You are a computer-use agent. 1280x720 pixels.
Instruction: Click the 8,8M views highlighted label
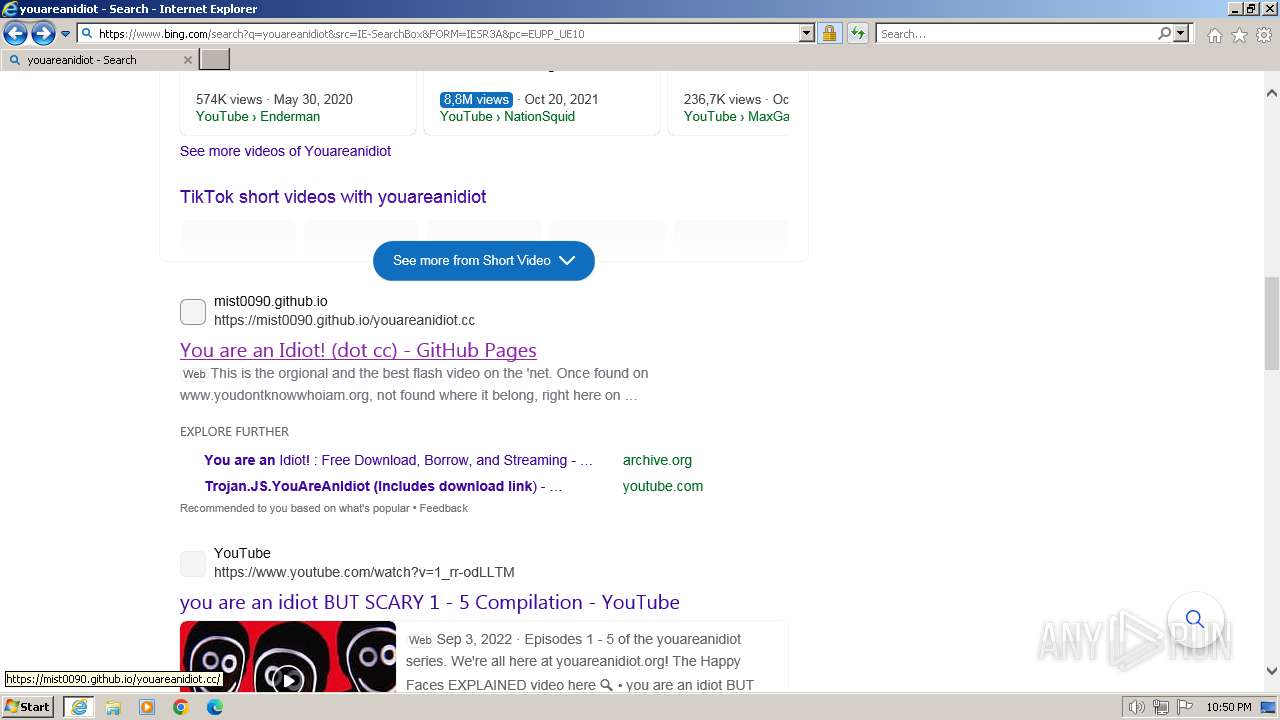point(477,99)
